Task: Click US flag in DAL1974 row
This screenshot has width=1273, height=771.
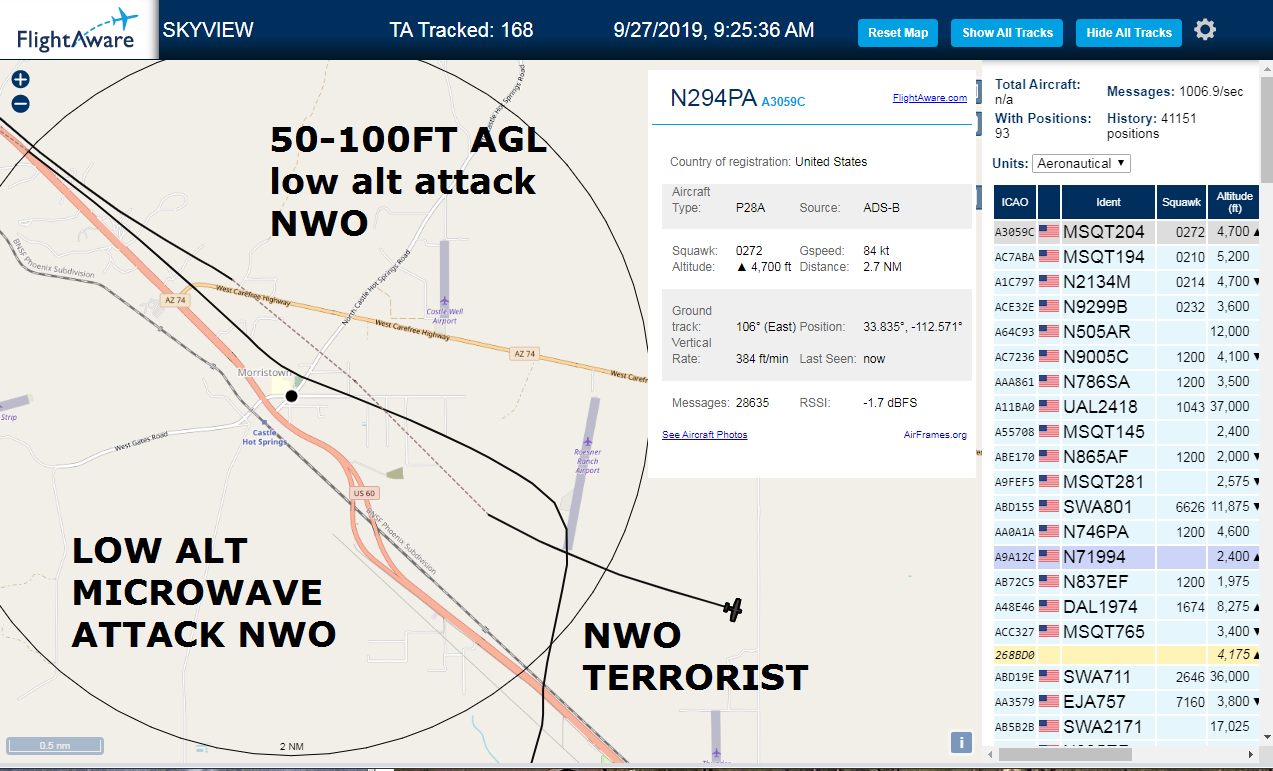Action: click(1049, 607)
